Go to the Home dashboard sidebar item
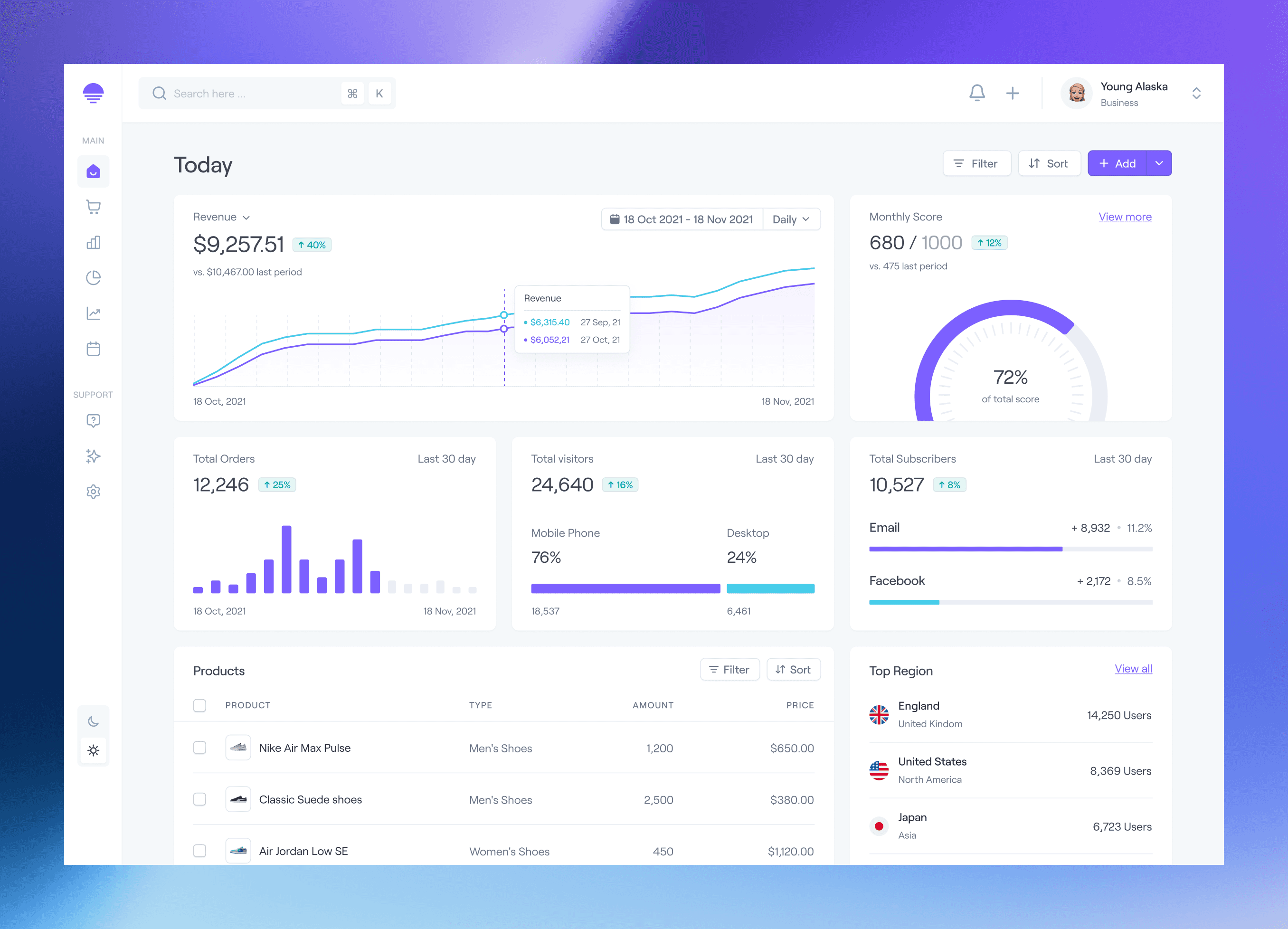Viewport: 1288px width, 929px height. click(93, 171)
